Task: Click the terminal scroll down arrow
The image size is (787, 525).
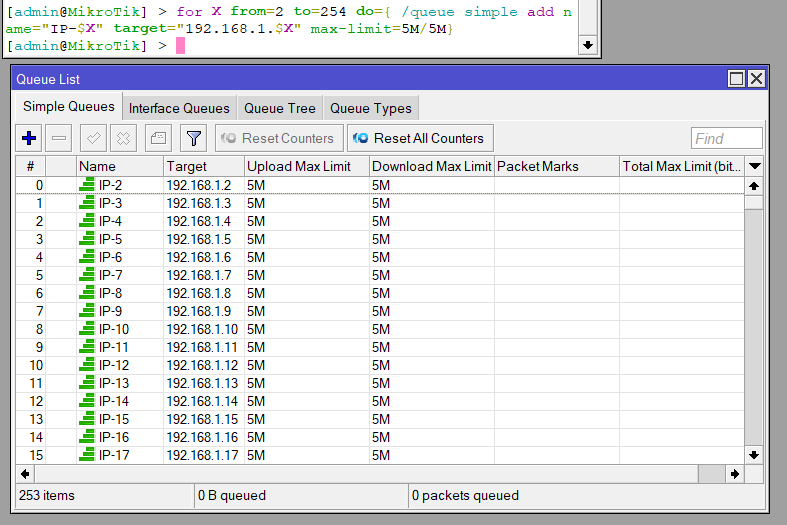Action: (587, 45)
